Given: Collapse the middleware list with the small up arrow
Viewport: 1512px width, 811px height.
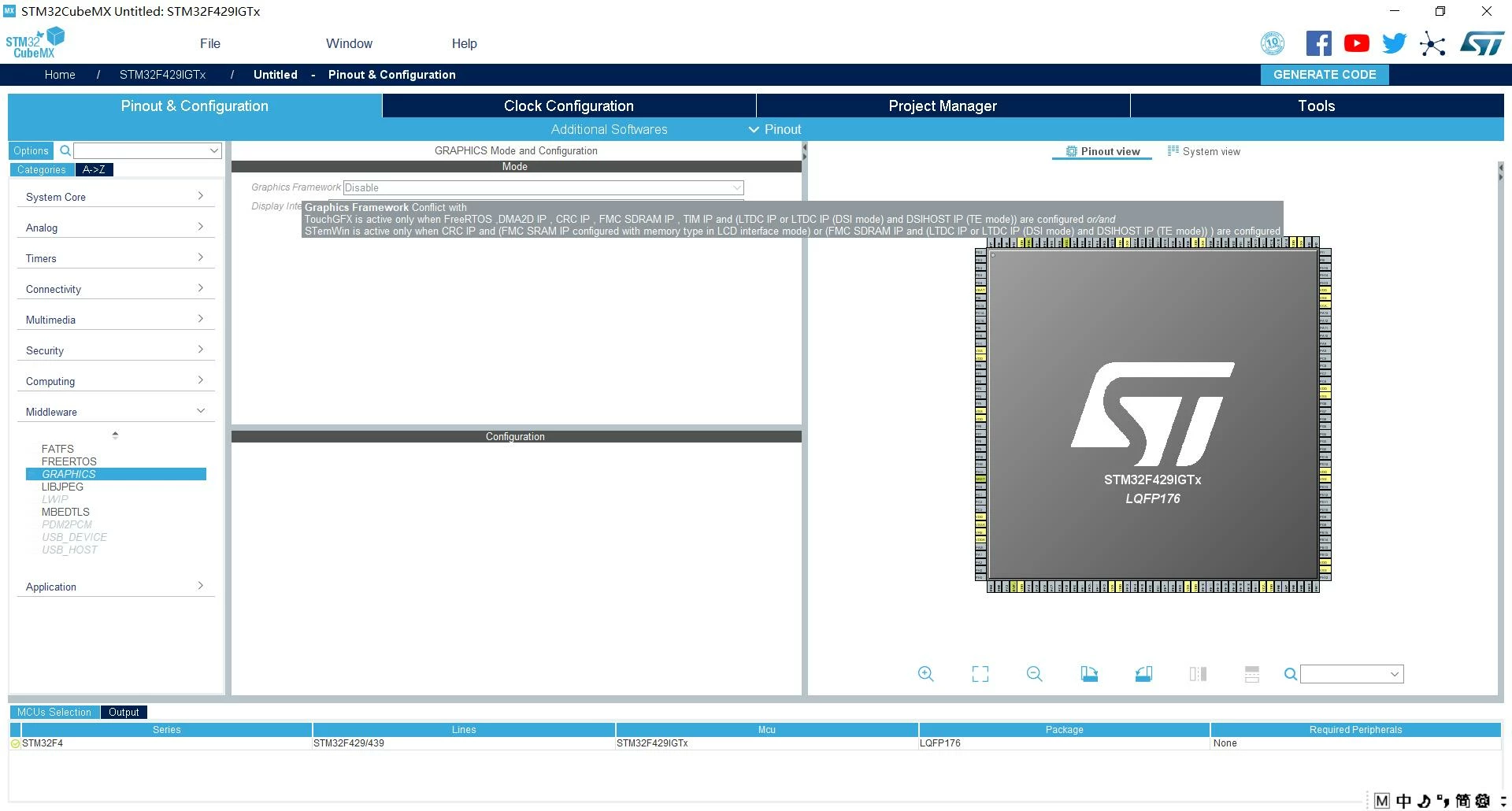Looking at the screenshot, I should click(115, 435).
